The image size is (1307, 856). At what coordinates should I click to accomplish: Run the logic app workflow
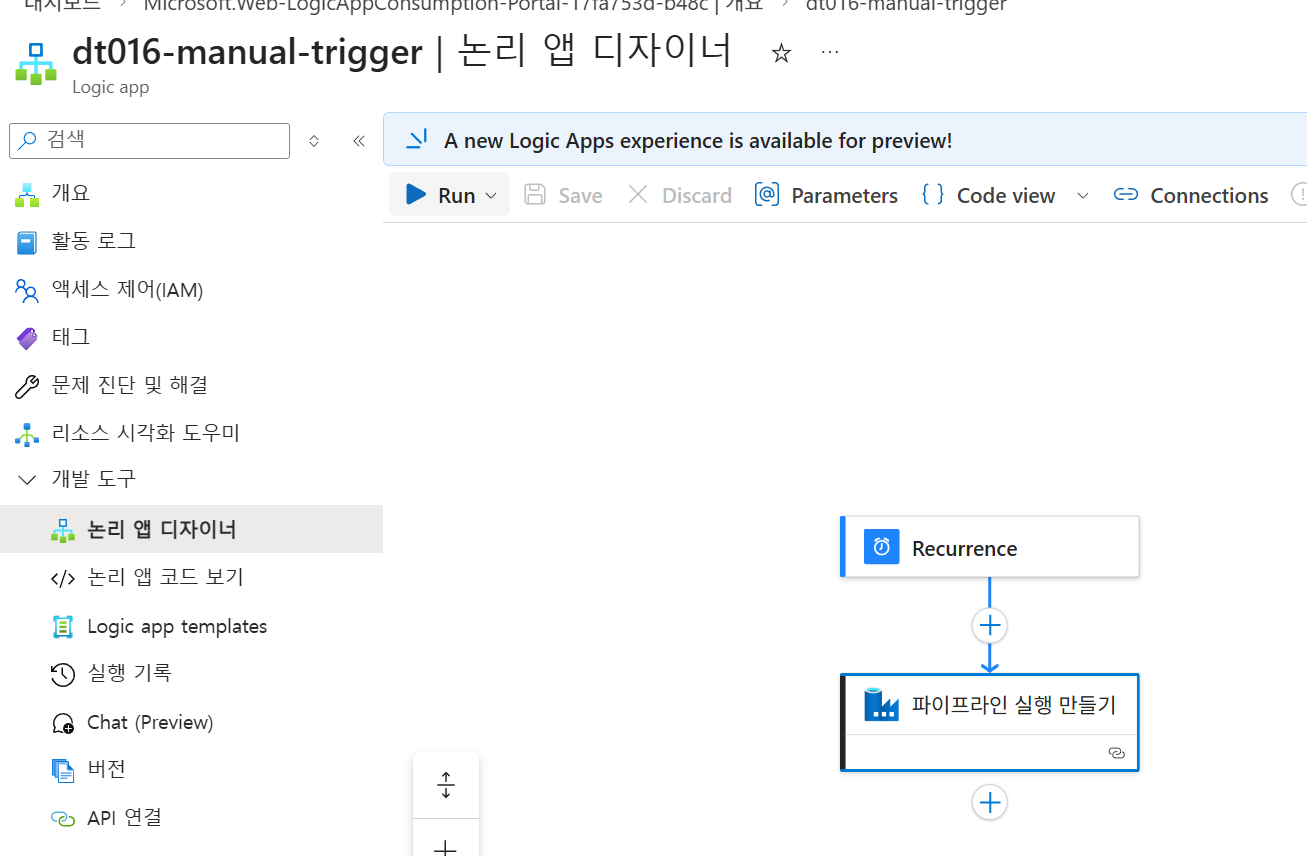[440, 195]
